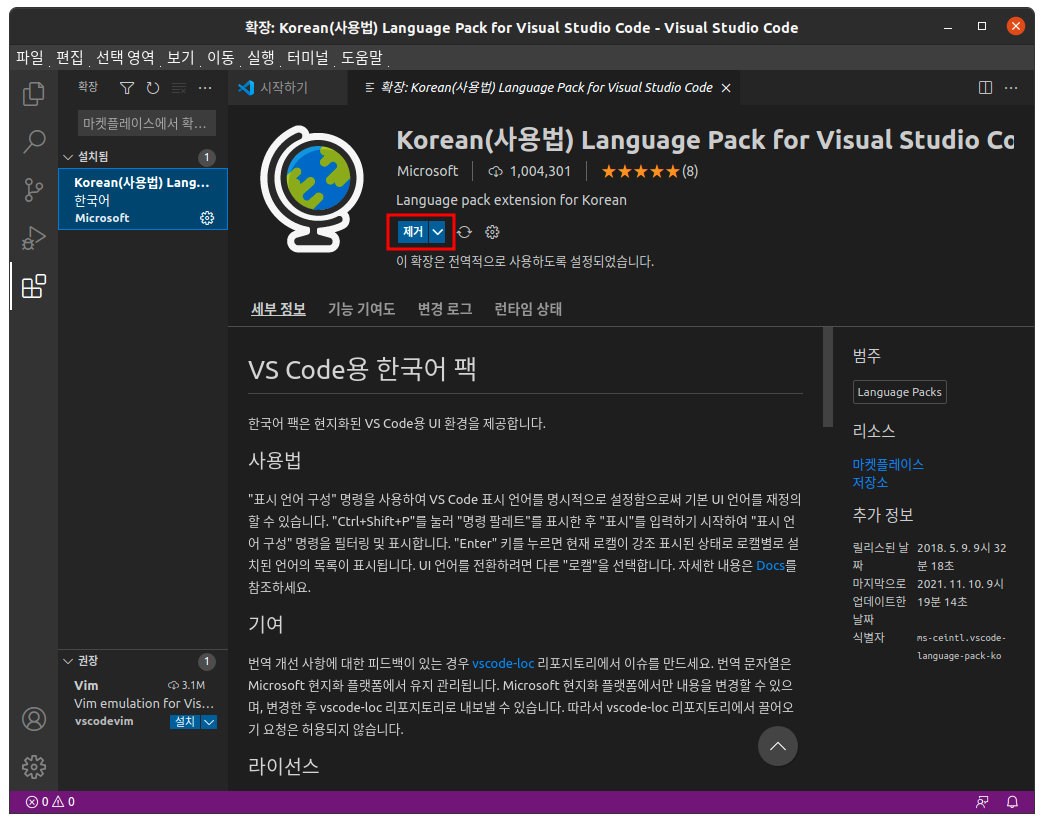Click the 설치됨 count badge

pos(206,157)
